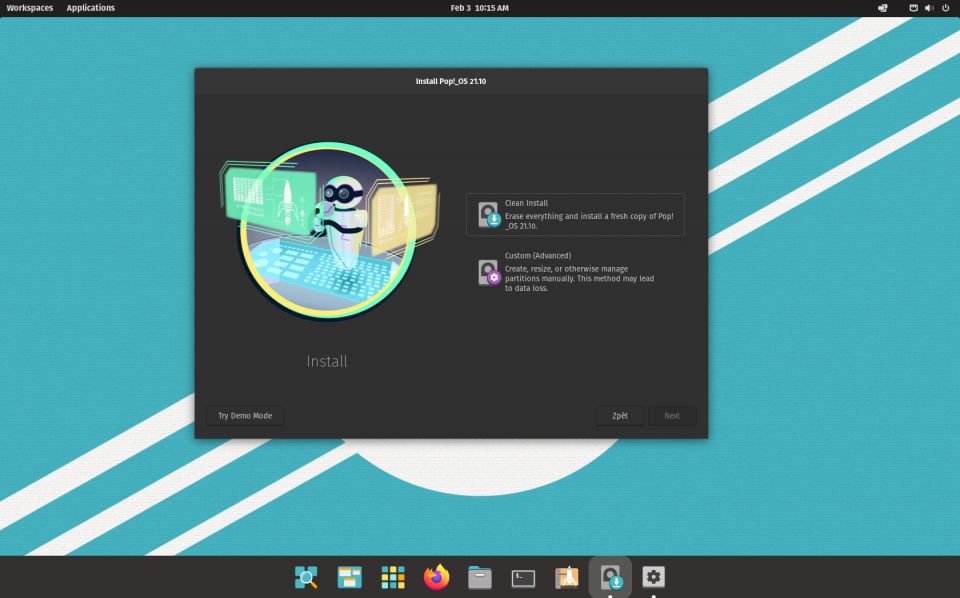The image size is (960, 598).
Task: Open the Workspaces overview
Action: pos(29,8)
